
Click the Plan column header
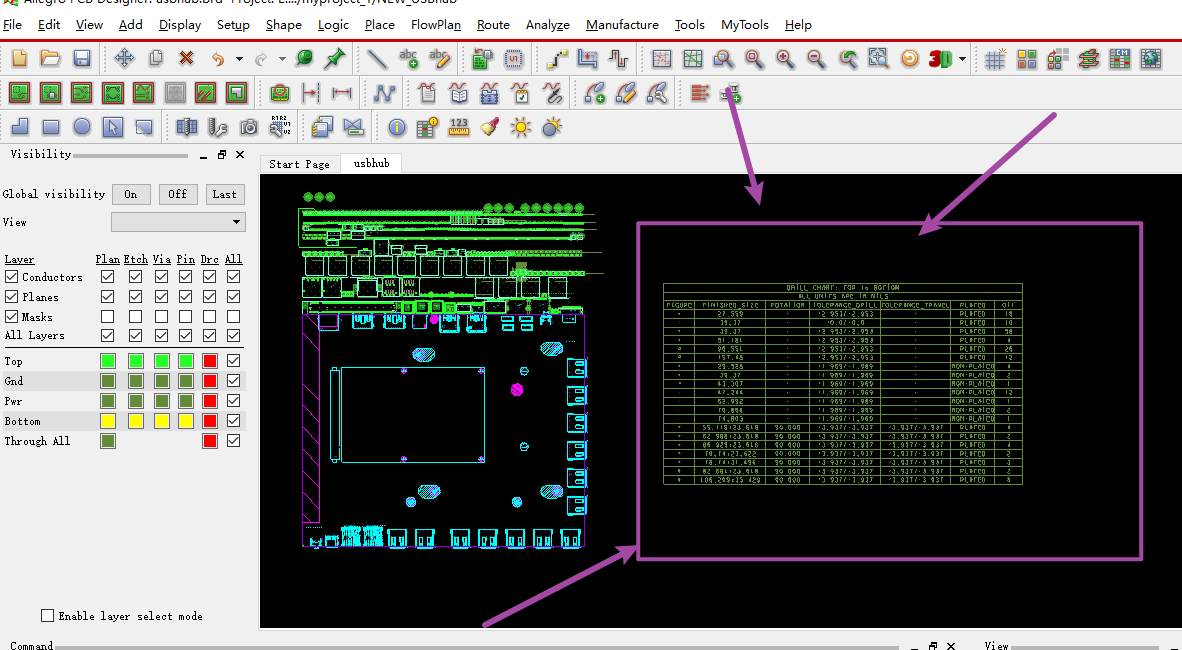pyautogui.click(x=108, y=259)
